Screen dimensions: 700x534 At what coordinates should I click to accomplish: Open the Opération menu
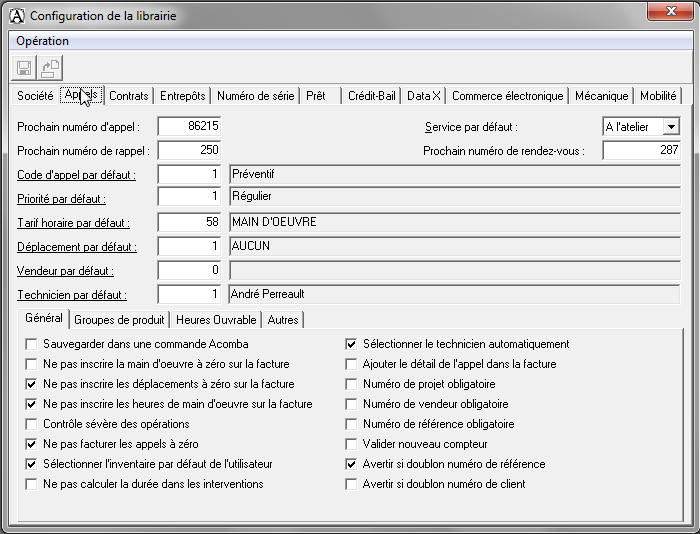pyautogui.click(x=42, y=41)
